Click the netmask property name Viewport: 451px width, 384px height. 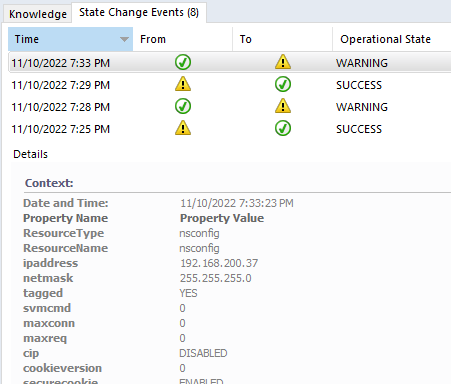[x=48, y=278]
